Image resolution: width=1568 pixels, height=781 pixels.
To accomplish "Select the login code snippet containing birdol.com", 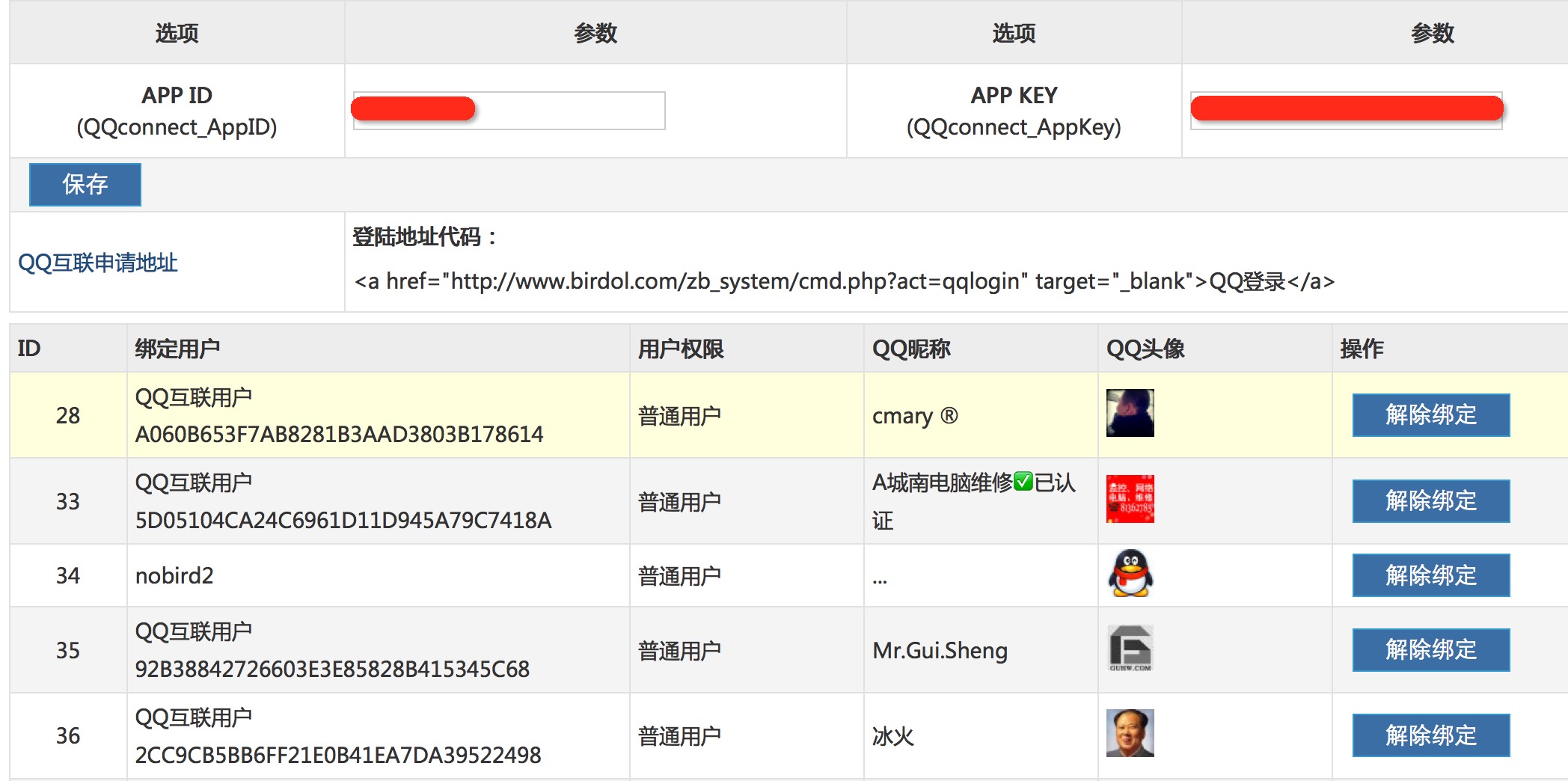I will click(845, 281).
